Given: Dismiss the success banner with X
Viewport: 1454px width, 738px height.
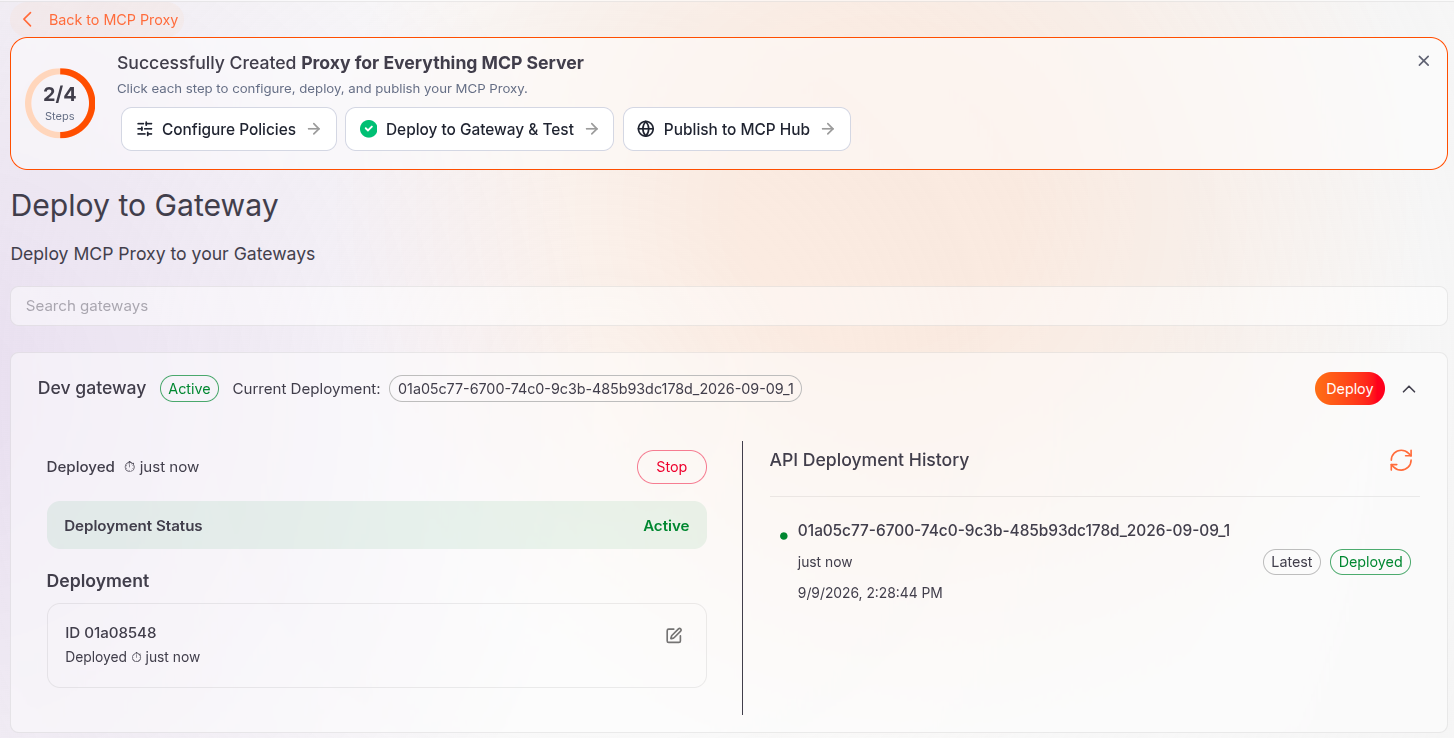Looking at the screenshot, I should (1423, 61).
